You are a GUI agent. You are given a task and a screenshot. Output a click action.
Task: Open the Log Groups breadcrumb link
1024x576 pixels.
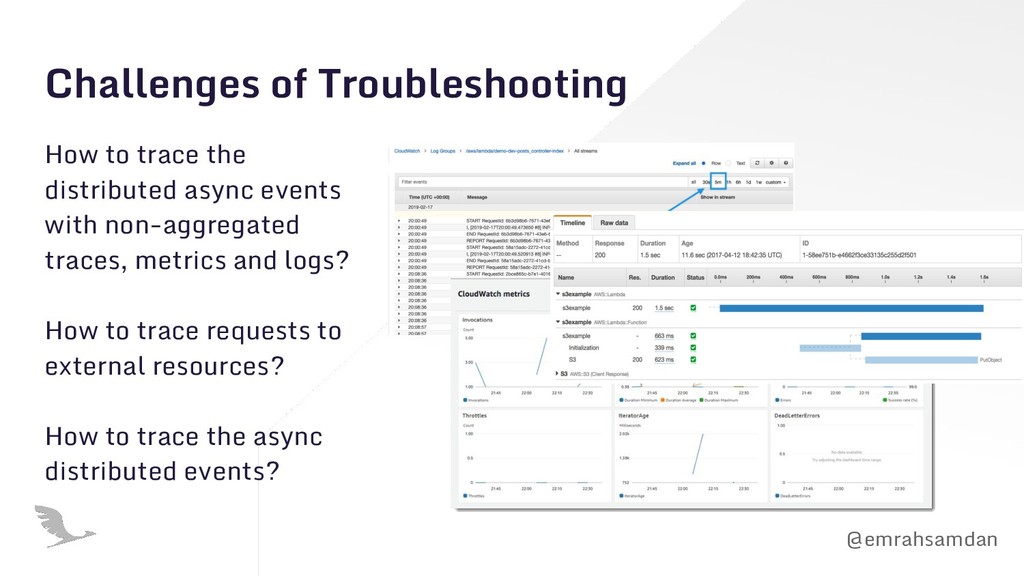[x=443, y=151]
